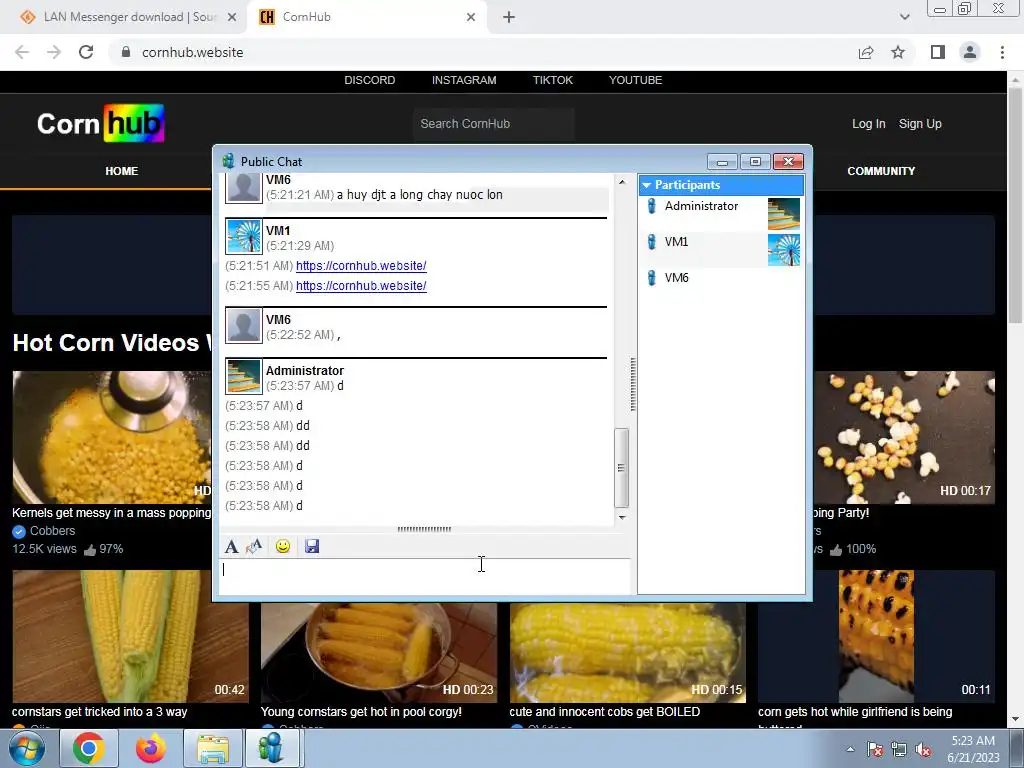Open the tab search chevron in Chrome title bar
The width and height of the screenshot is (1024, 768).
click(x=904, y=17)
